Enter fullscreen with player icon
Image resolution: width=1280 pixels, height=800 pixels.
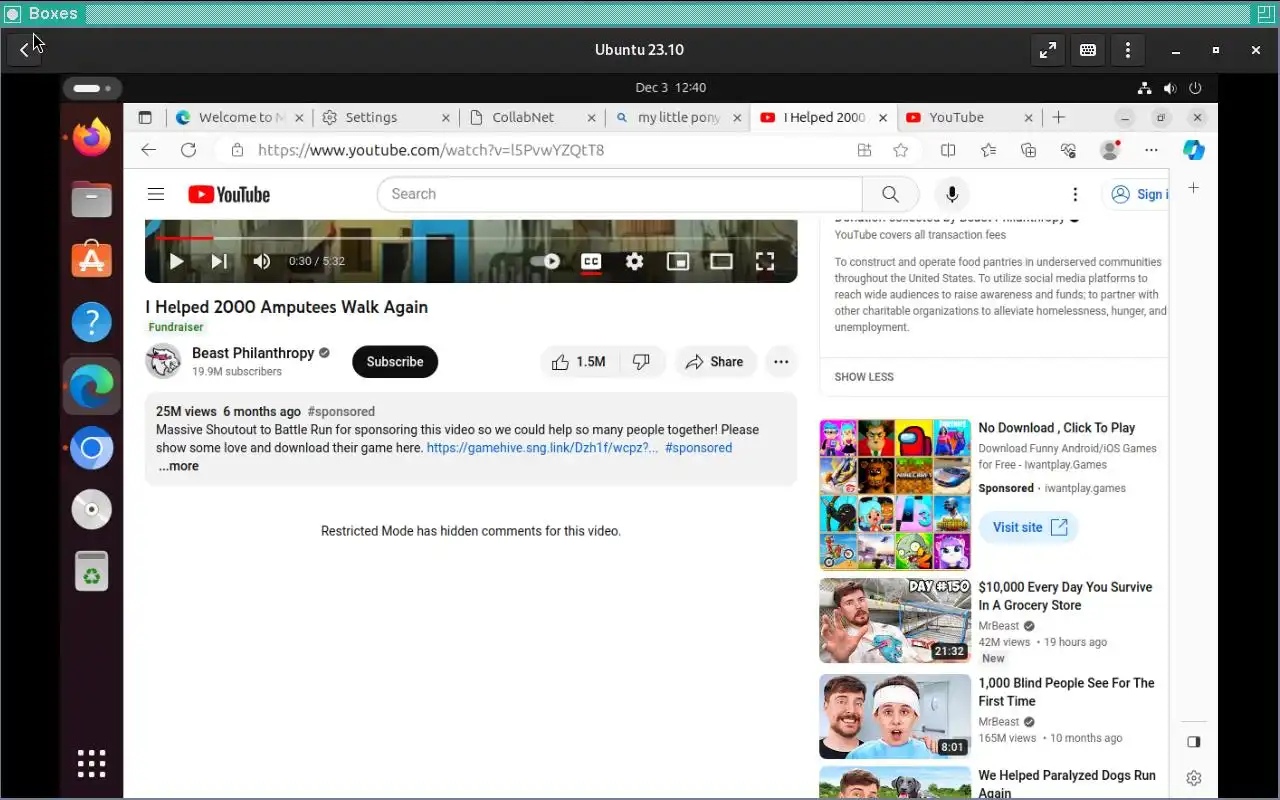[765, 262]
